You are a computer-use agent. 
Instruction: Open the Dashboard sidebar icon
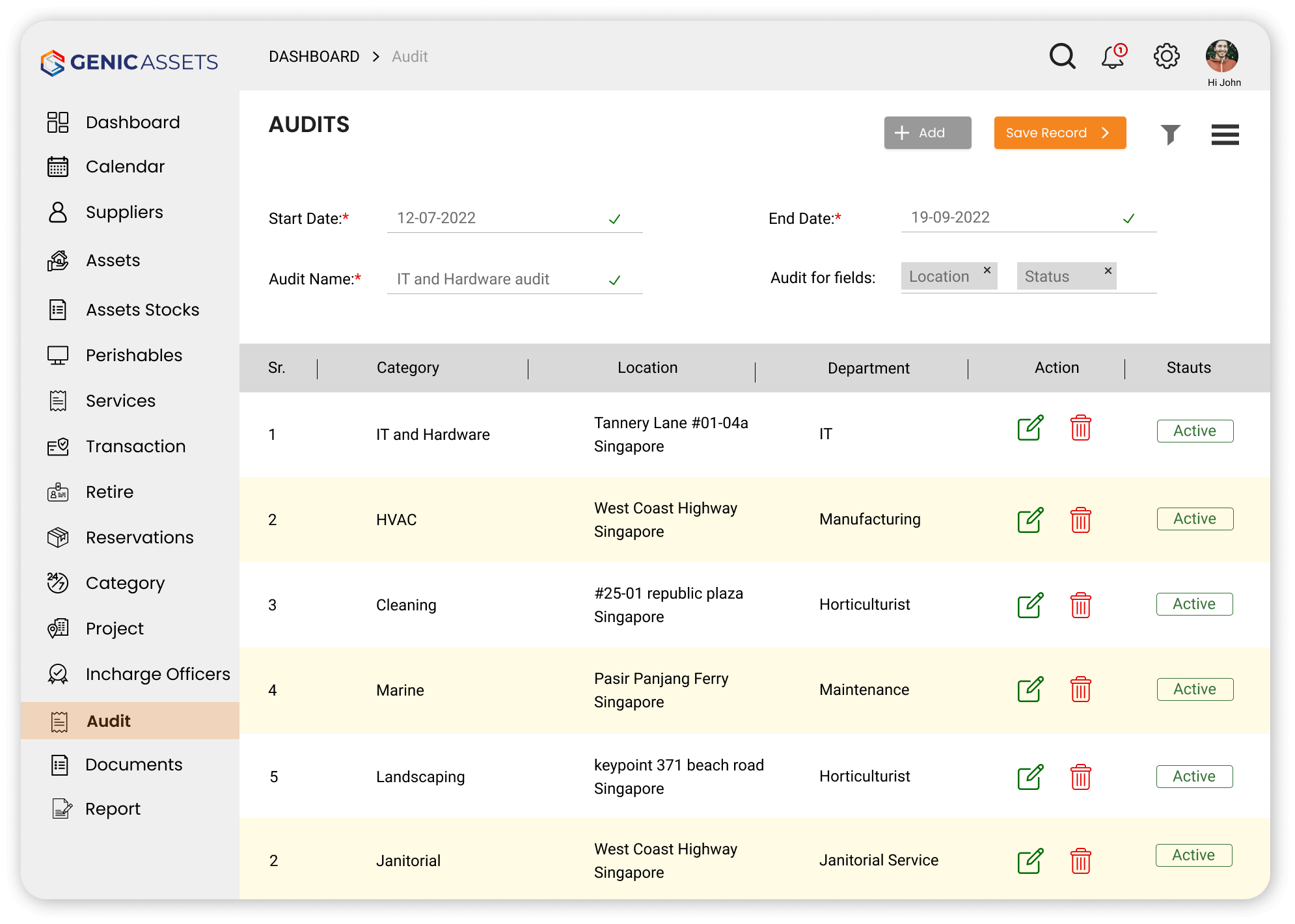point(58,122)
